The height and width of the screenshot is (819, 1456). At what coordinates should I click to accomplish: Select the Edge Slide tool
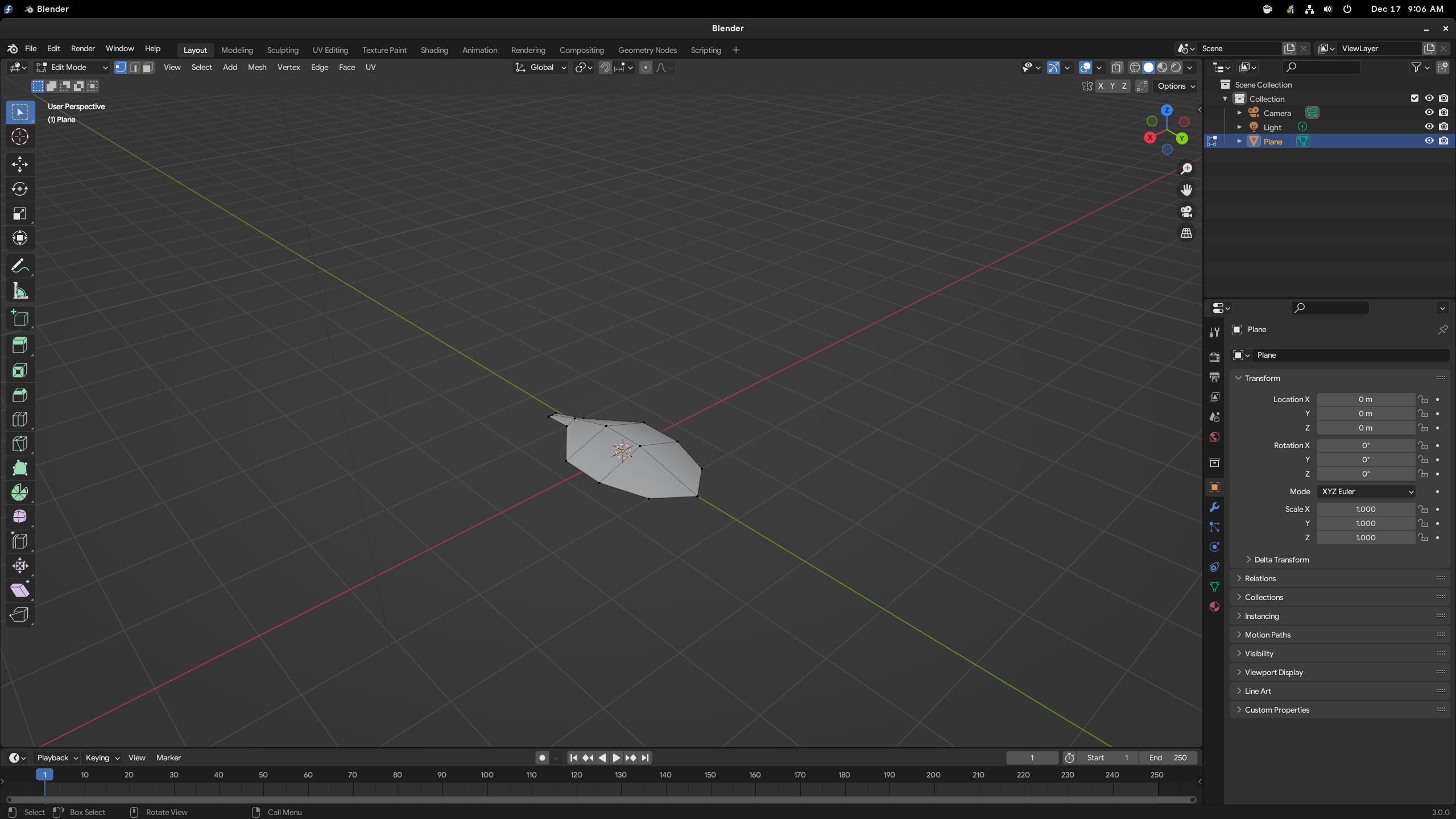click(x=20, y=541)
